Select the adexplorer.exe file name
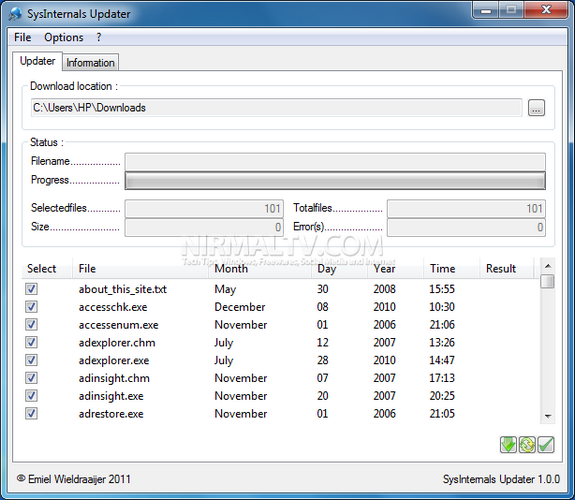The width and height of the screenshot is (575, 500). [114, 360]
